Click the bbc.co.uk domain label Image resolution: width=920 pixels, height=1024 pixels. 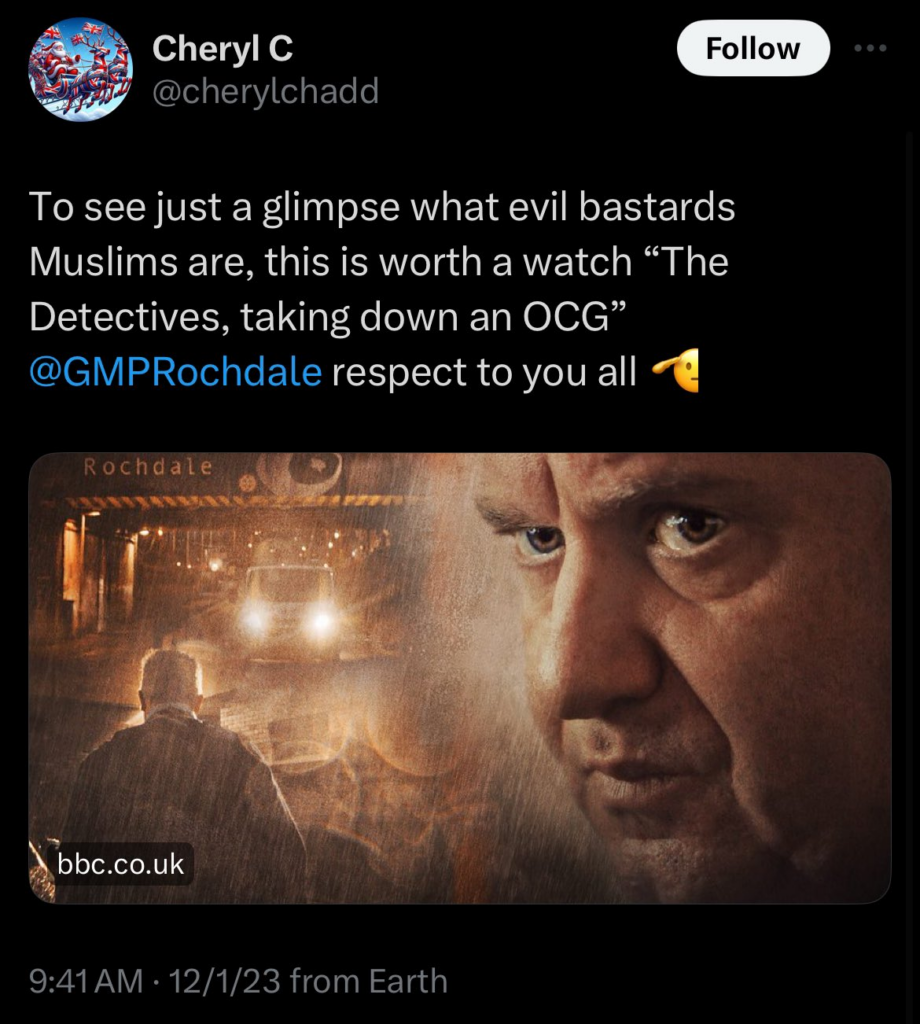(121, 863)
